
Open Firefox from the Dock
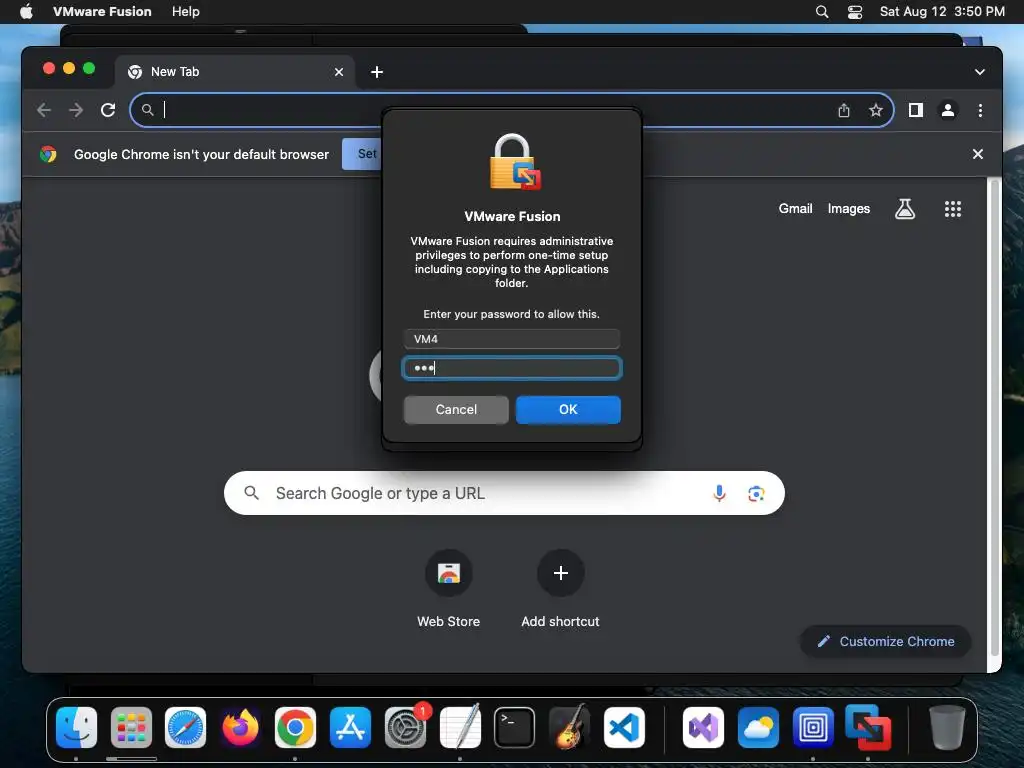240,728
